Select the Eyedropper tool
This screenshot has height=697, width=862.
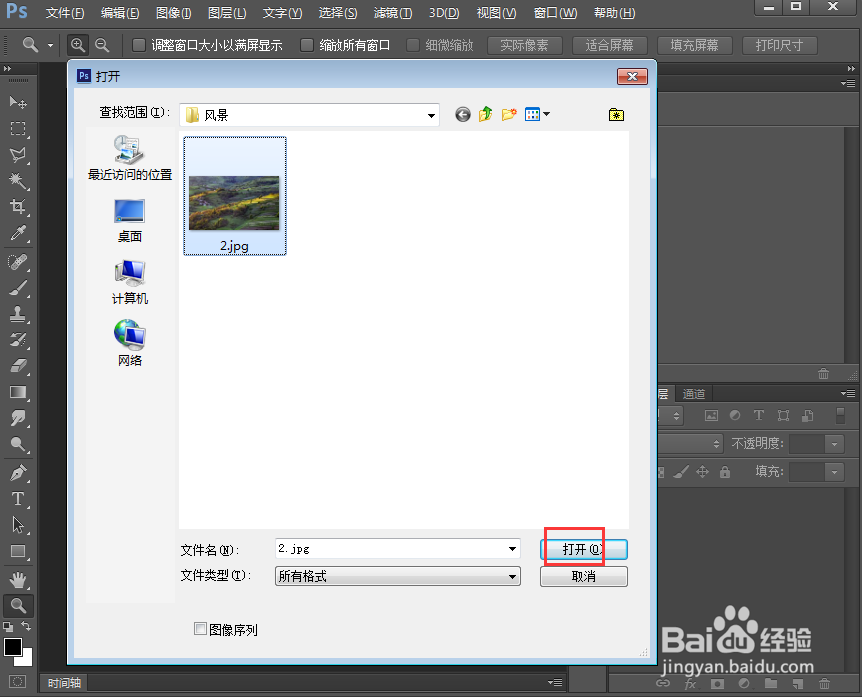(x=18, y=234)
